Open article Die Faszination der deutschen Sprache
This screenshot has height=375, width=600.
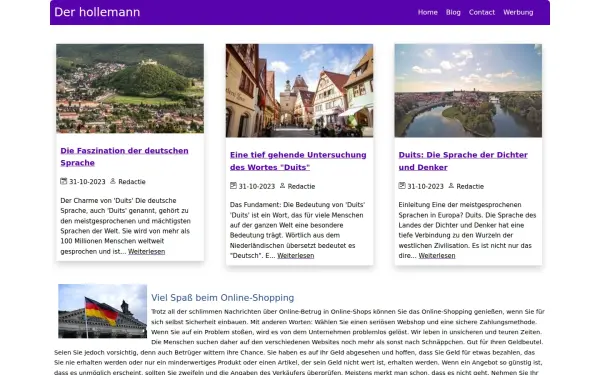(124, 157)
